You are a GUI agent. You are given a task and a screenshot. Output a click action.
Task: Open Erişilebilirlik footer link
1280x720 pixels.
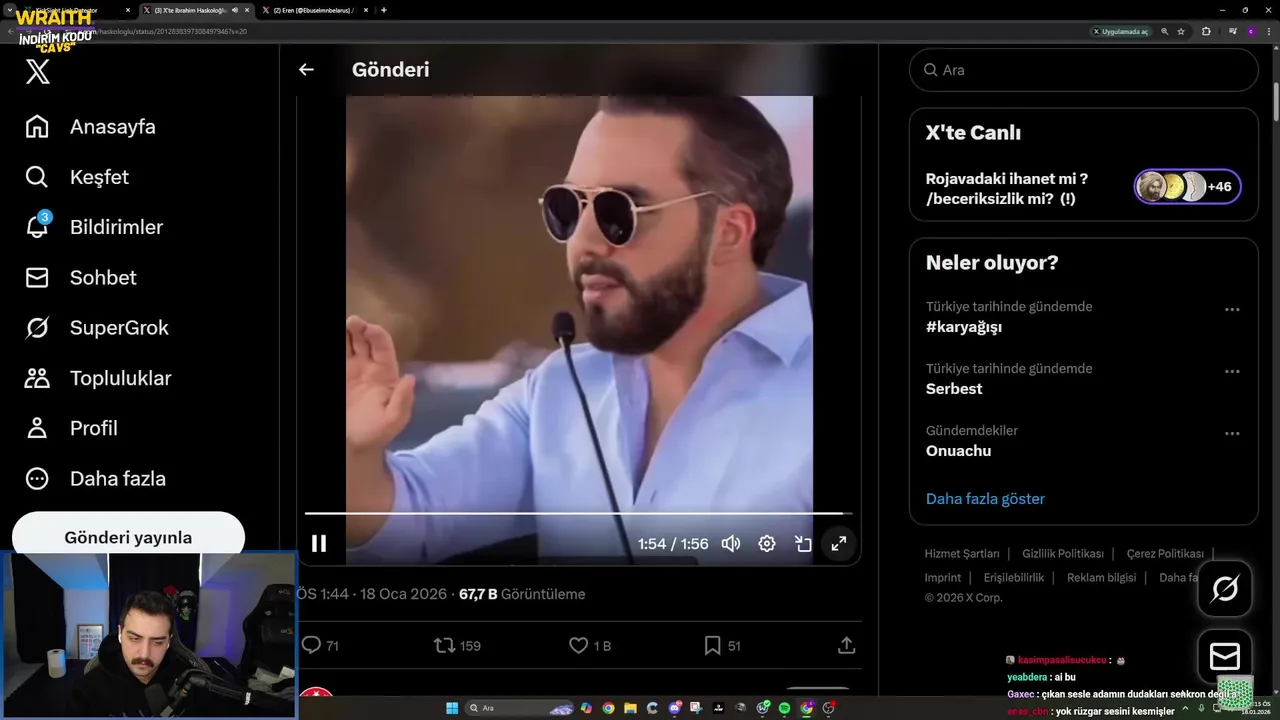[x=1014, y=578]
